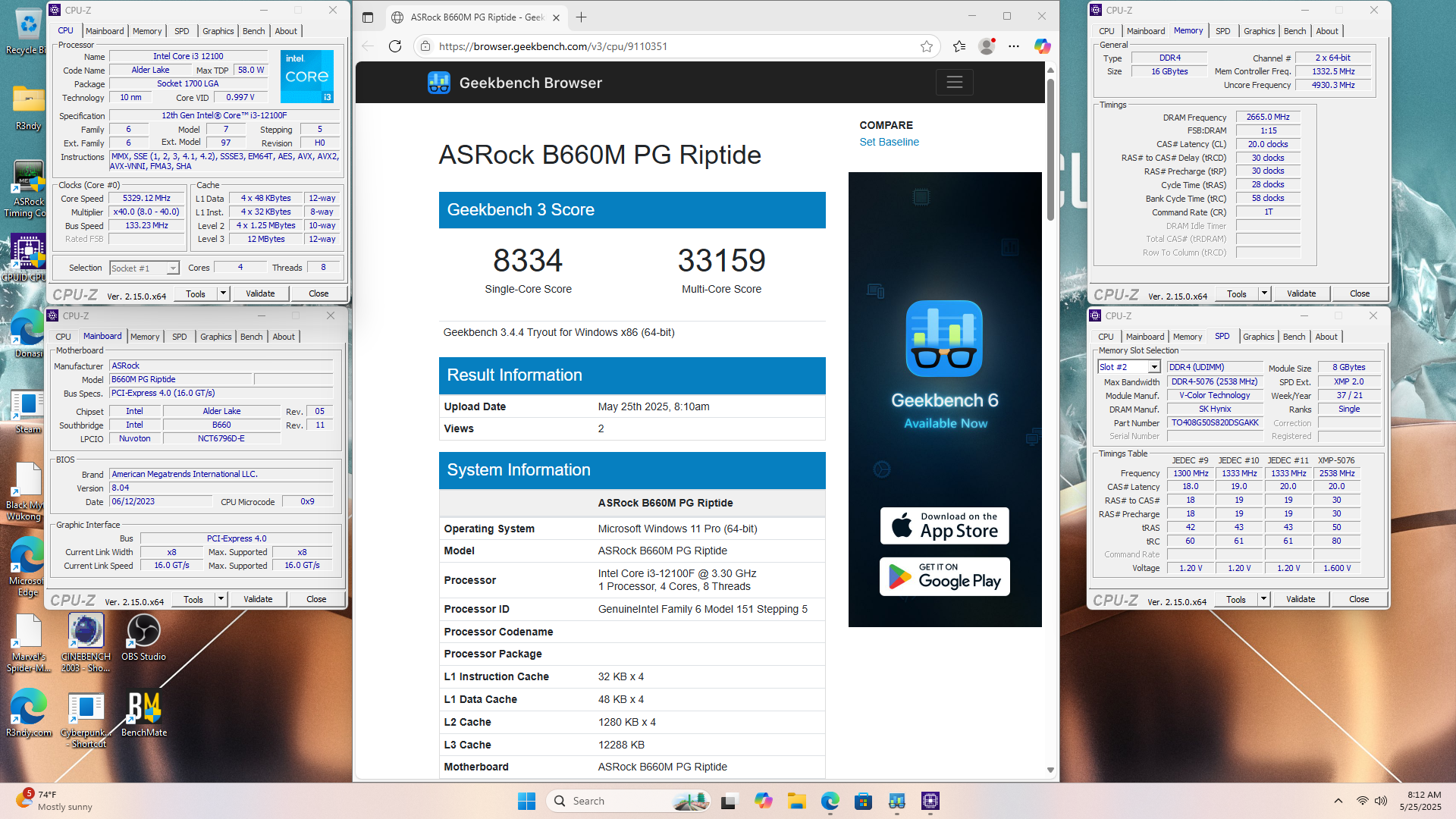
Task: Open Edge settings and more menu
Action: tap(1014, 46)
